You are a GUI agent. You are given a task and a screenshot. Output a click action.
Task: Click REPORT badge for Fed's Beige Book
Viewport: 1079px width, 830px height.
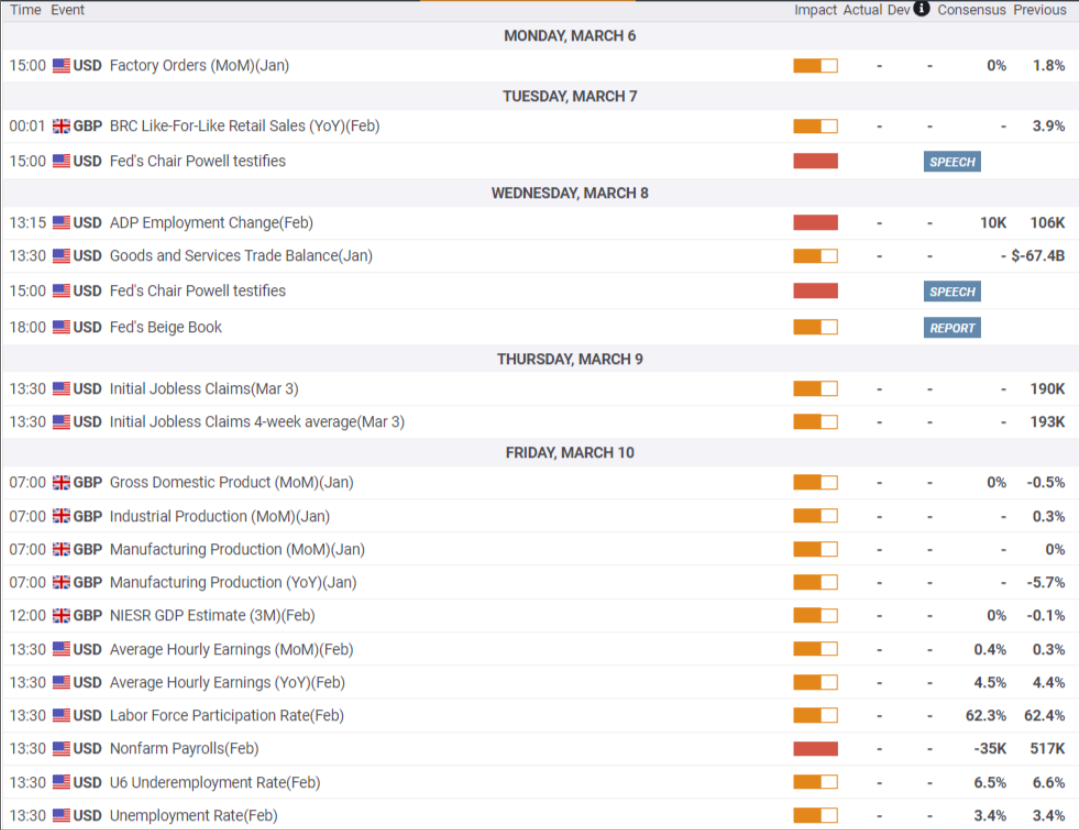(952, 328)
